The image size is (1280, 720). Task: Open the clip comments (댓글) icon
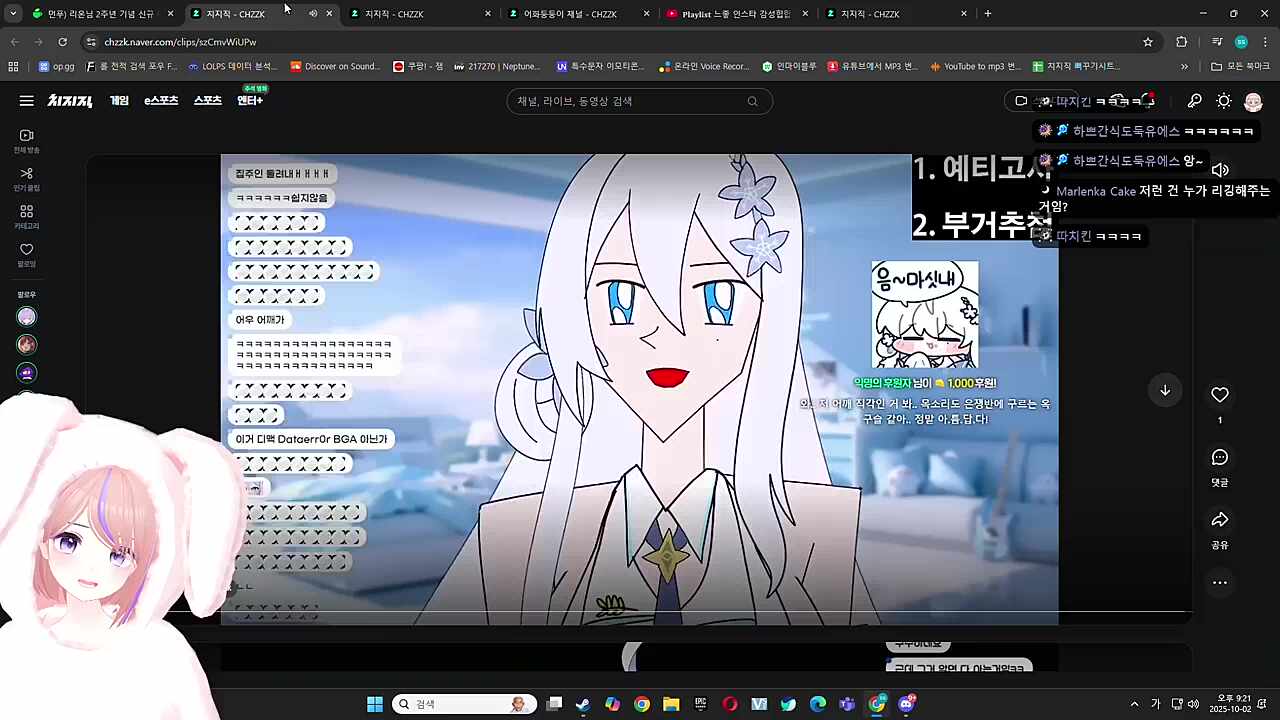point(1219,458)
